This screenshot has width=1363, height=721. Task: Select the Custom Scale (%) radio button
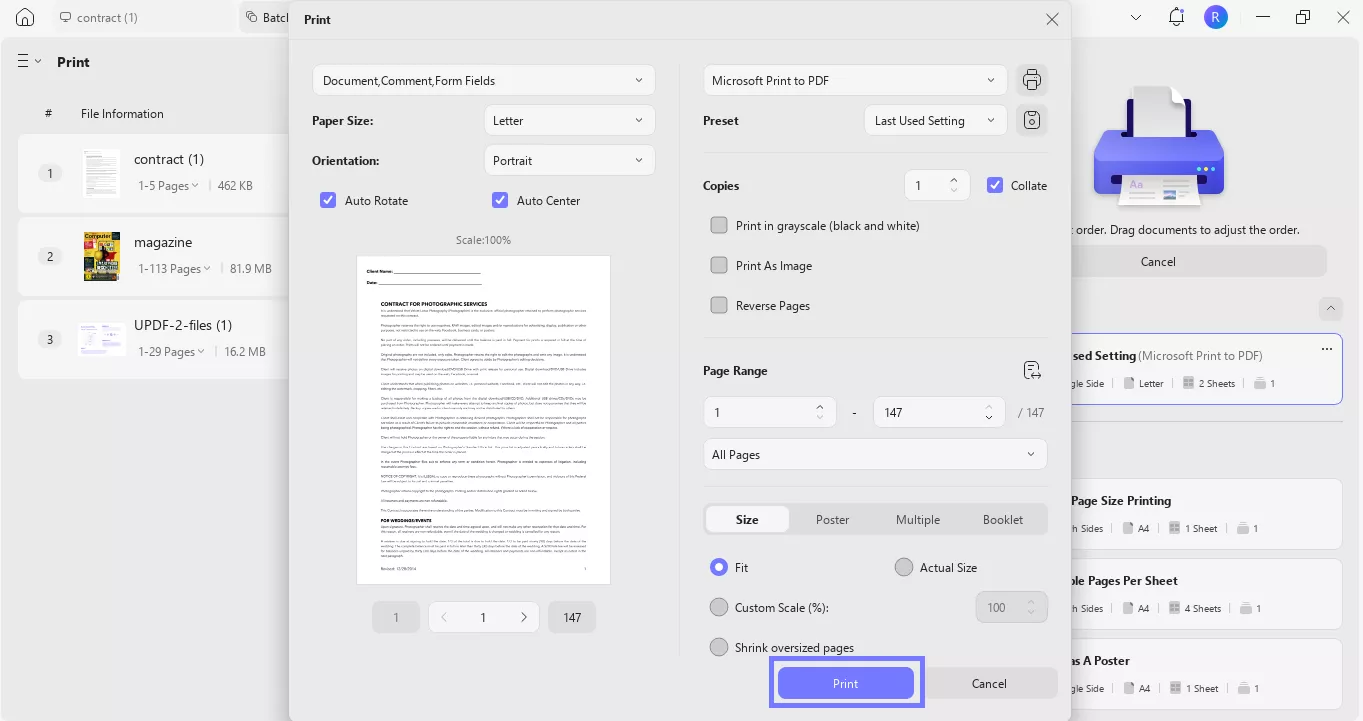(719, 607)
